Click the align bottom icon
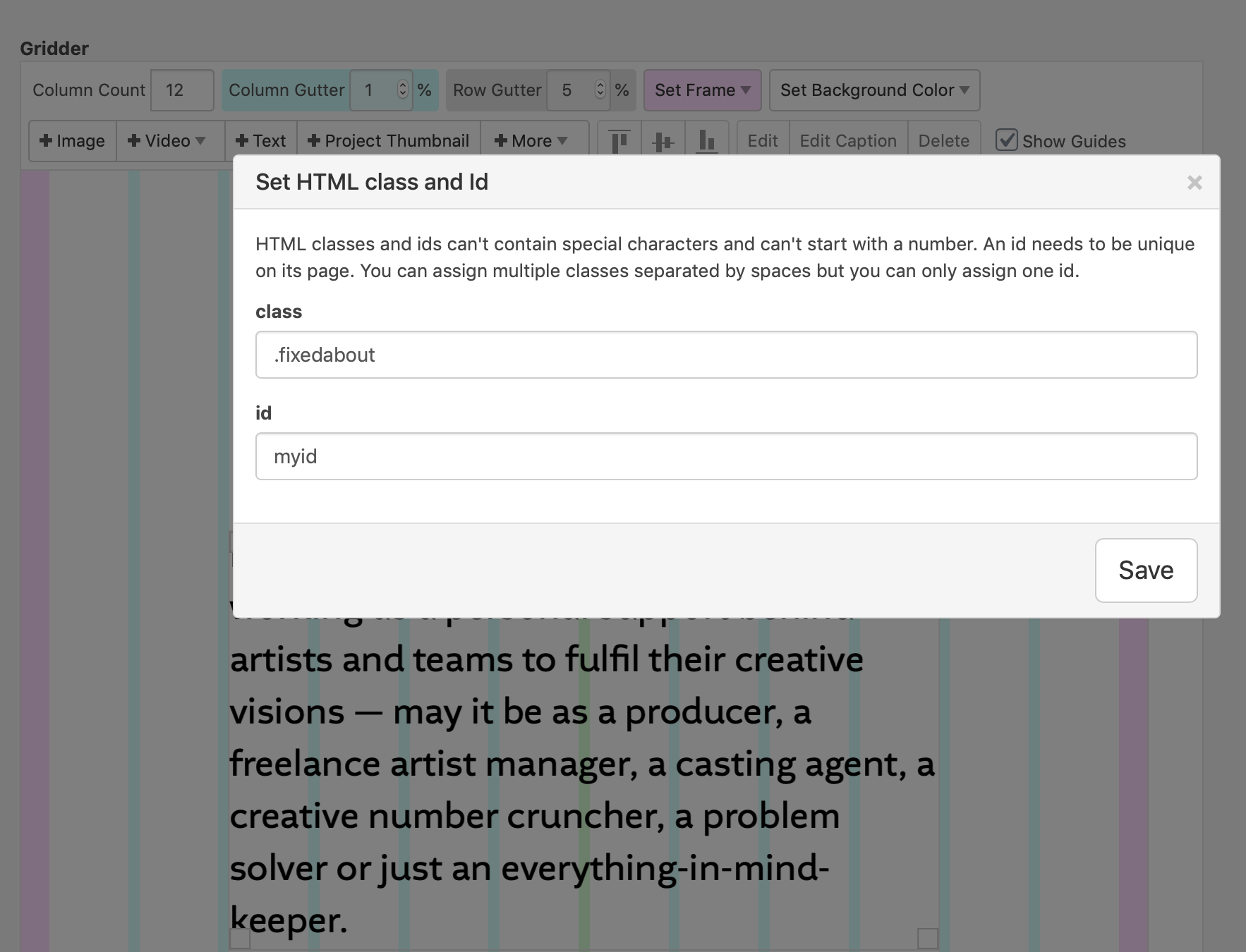Image resolution: width=1246 pixels, height=952 pixels. [706, 141]
